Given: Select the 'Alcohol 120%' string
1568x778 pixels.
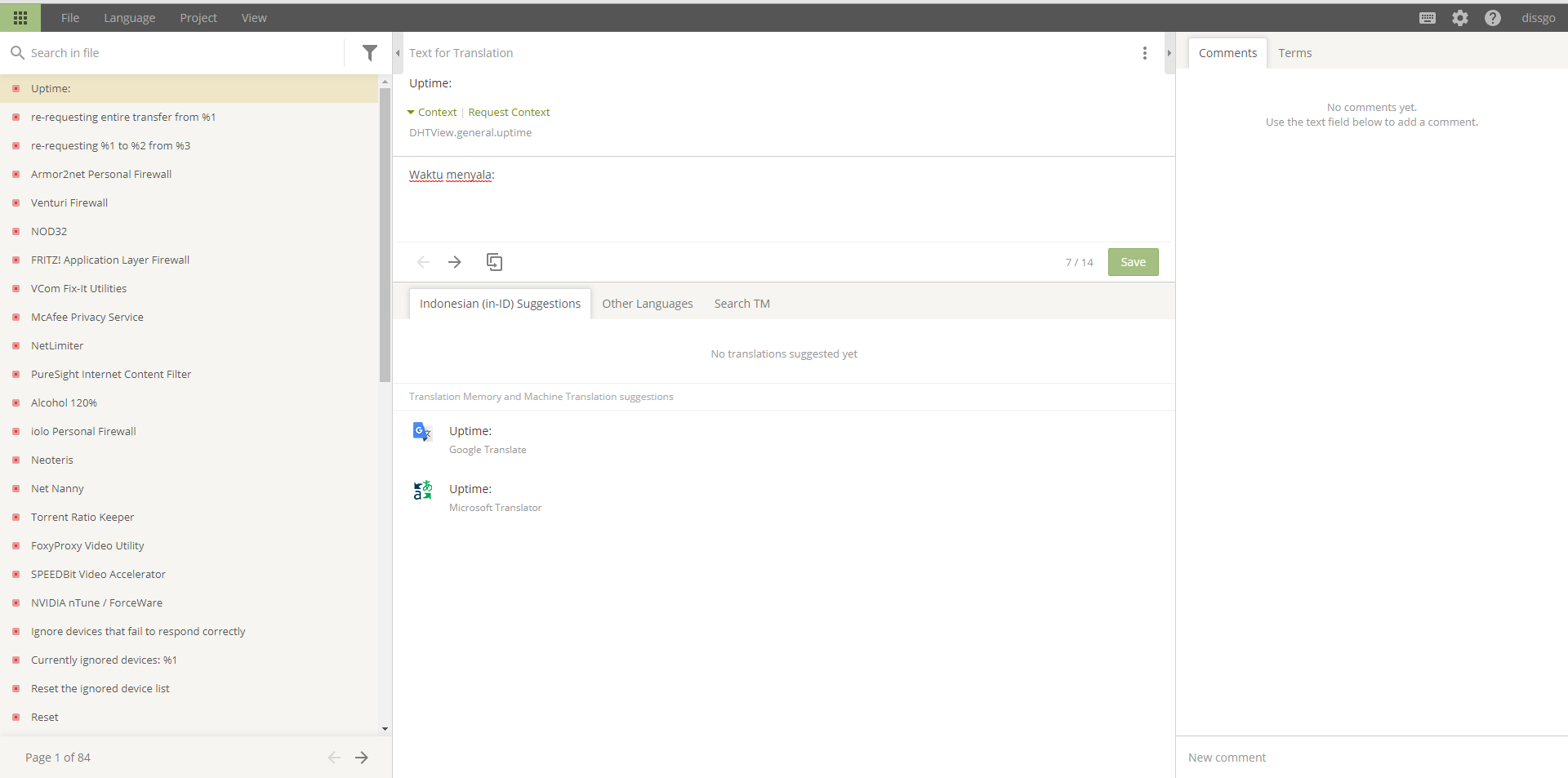Looking at the screenshot, I should pyautogui.click(x=189, y=402).
